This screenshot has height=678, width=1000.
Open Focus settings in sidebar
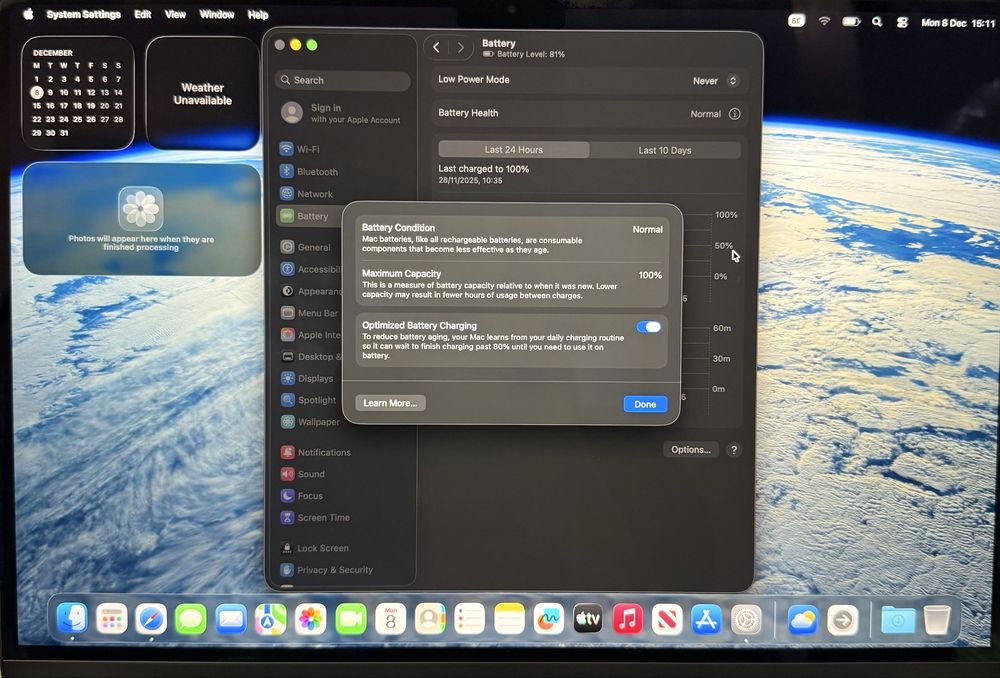302,496
